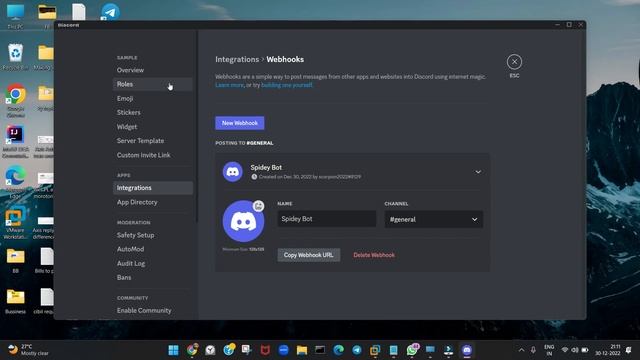640x360 pixels.
Task: Open the terminal window from the taskbar
Action: pyautogui.click(x=320, y=350)
